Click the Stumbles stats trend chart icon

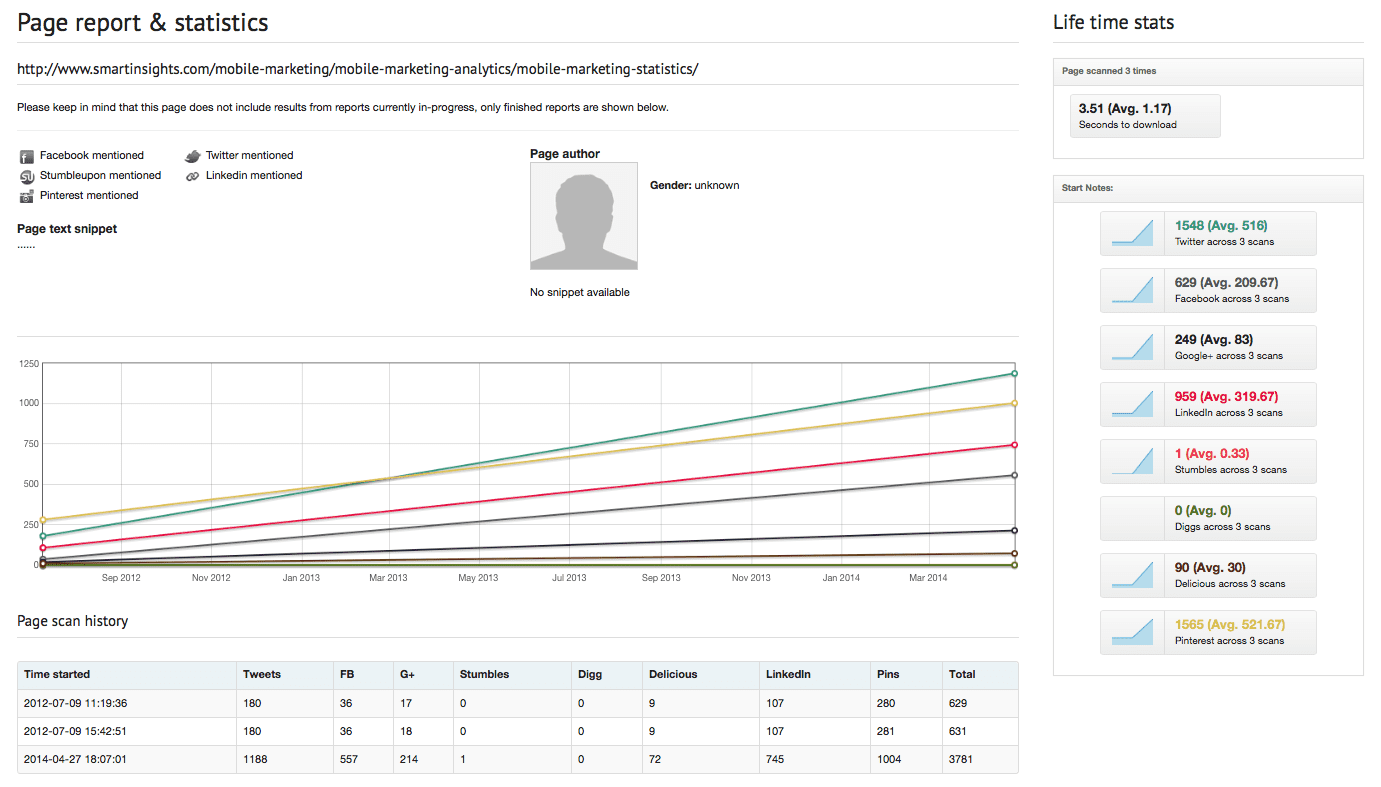[1133, 461]
